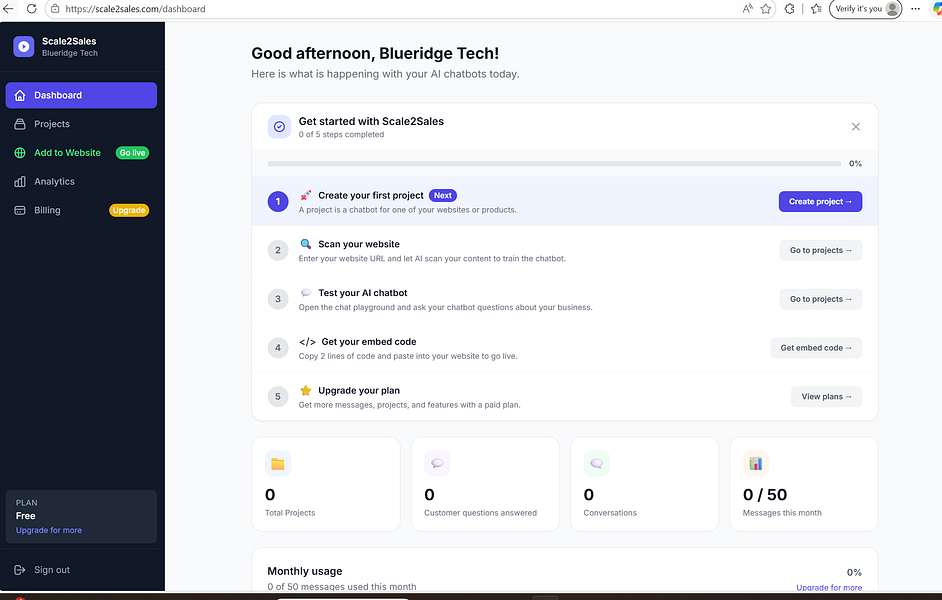Click step number 3 circle
This screenshot has height=600, width=942.
(278, 299)
